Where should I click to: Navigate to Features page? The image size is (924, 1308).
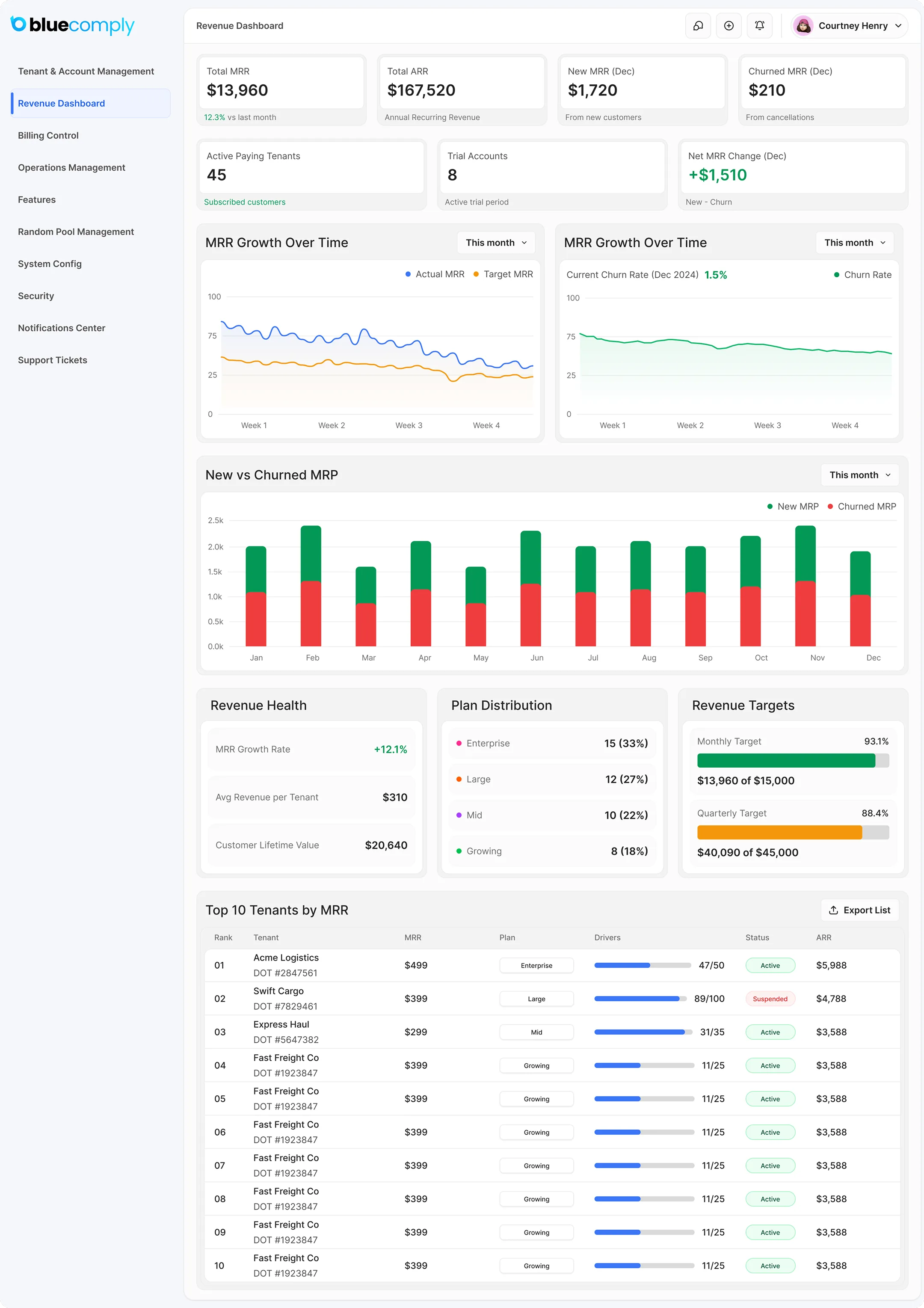pos(37,199)
